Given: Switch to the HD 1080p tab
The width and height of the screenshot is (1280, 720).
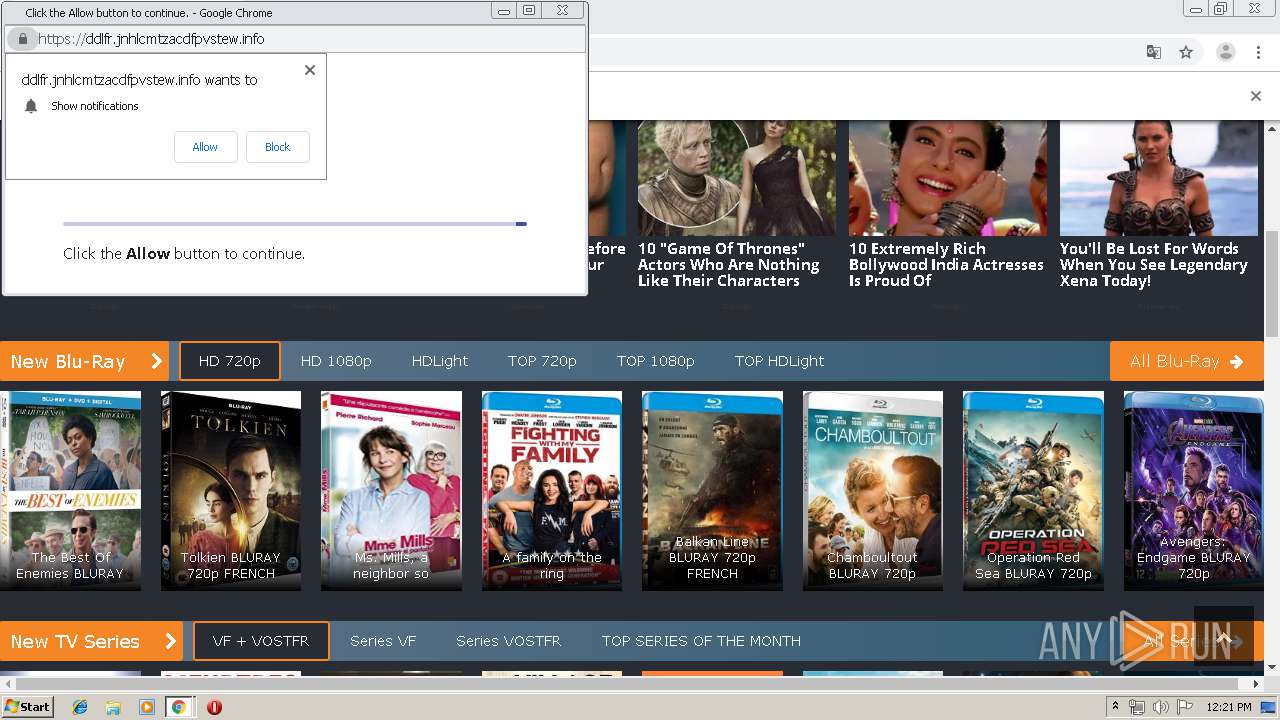Looking at the screenshot, I should [x=336, y=361].
